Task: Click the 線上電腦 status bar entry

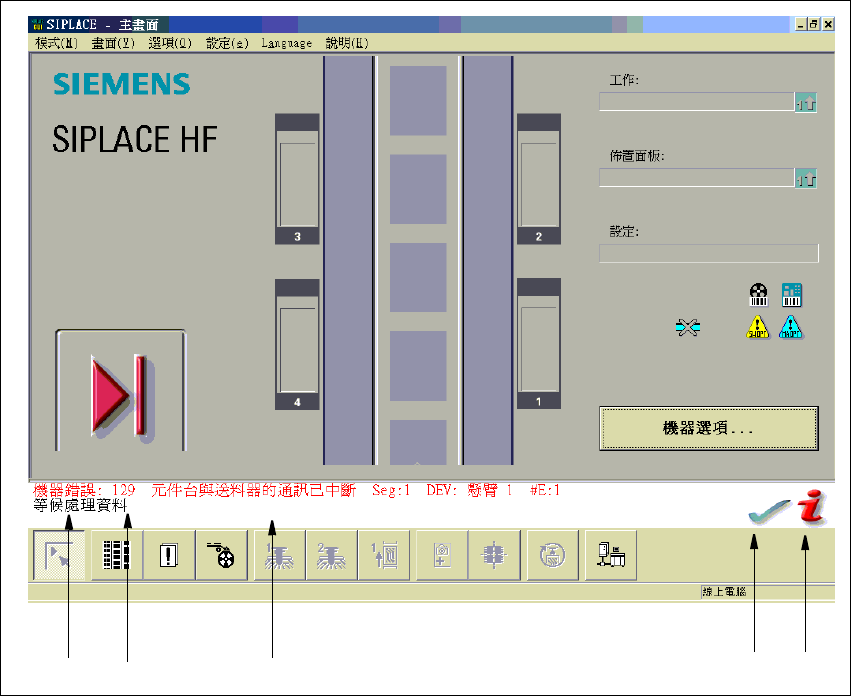Action: click(724, 592)
